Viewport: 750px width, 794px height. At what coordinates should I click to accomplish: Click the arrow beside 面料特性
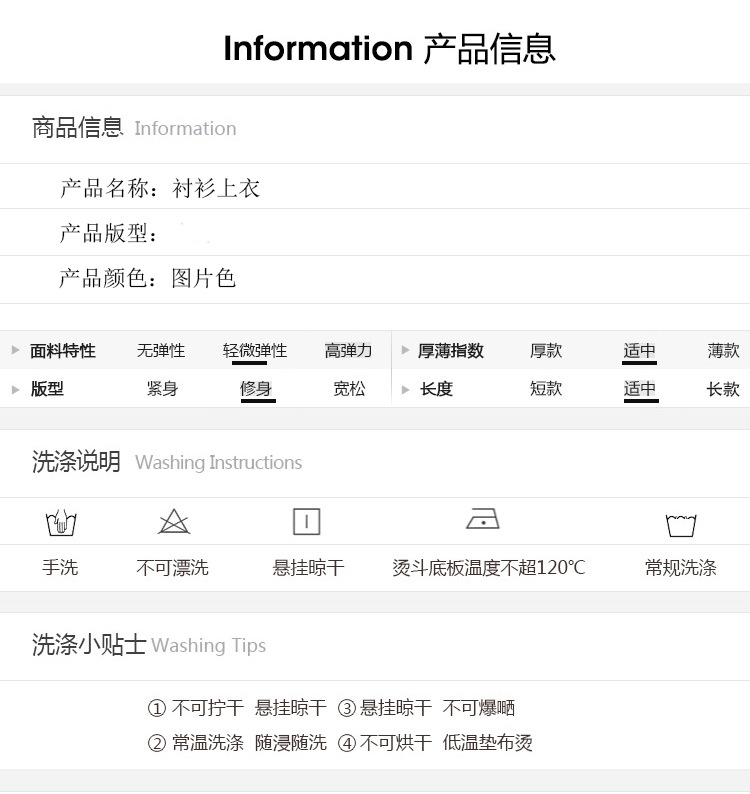[x=15, y=350]
